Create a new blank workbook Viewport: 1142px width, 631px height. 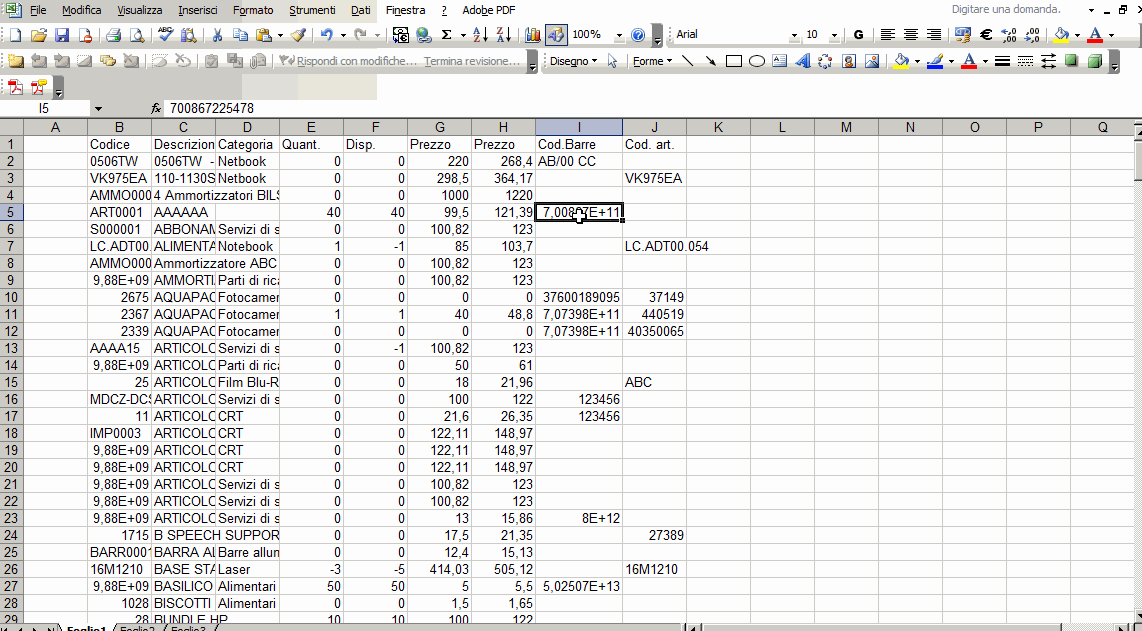pos(15,35)
